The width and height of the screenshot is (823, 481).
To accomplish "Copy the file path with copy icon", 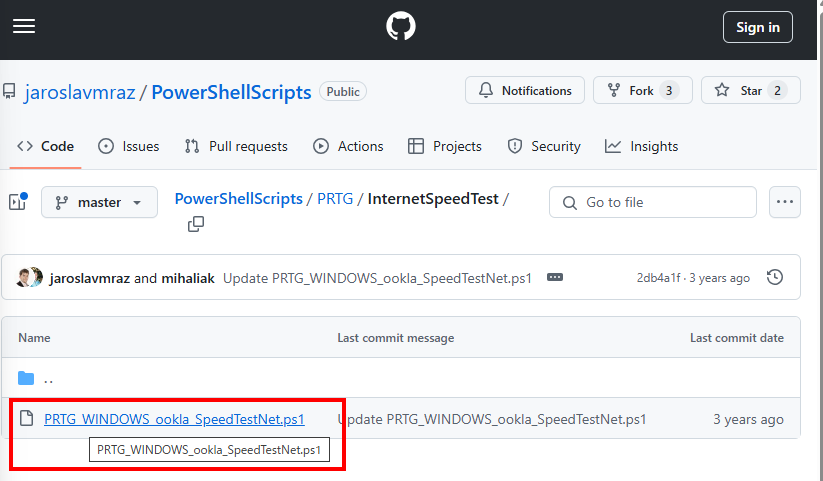I will (196, 224).
